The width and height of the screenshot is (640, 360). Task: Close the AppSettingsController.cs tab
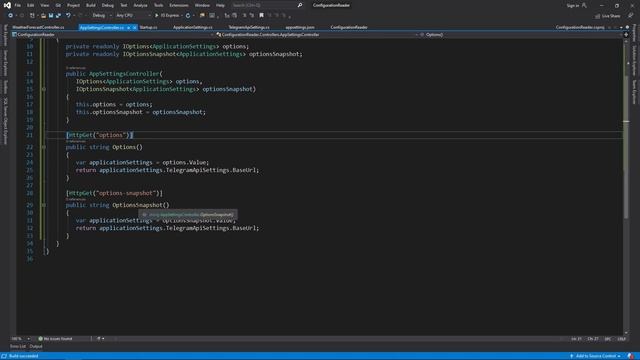134,27
